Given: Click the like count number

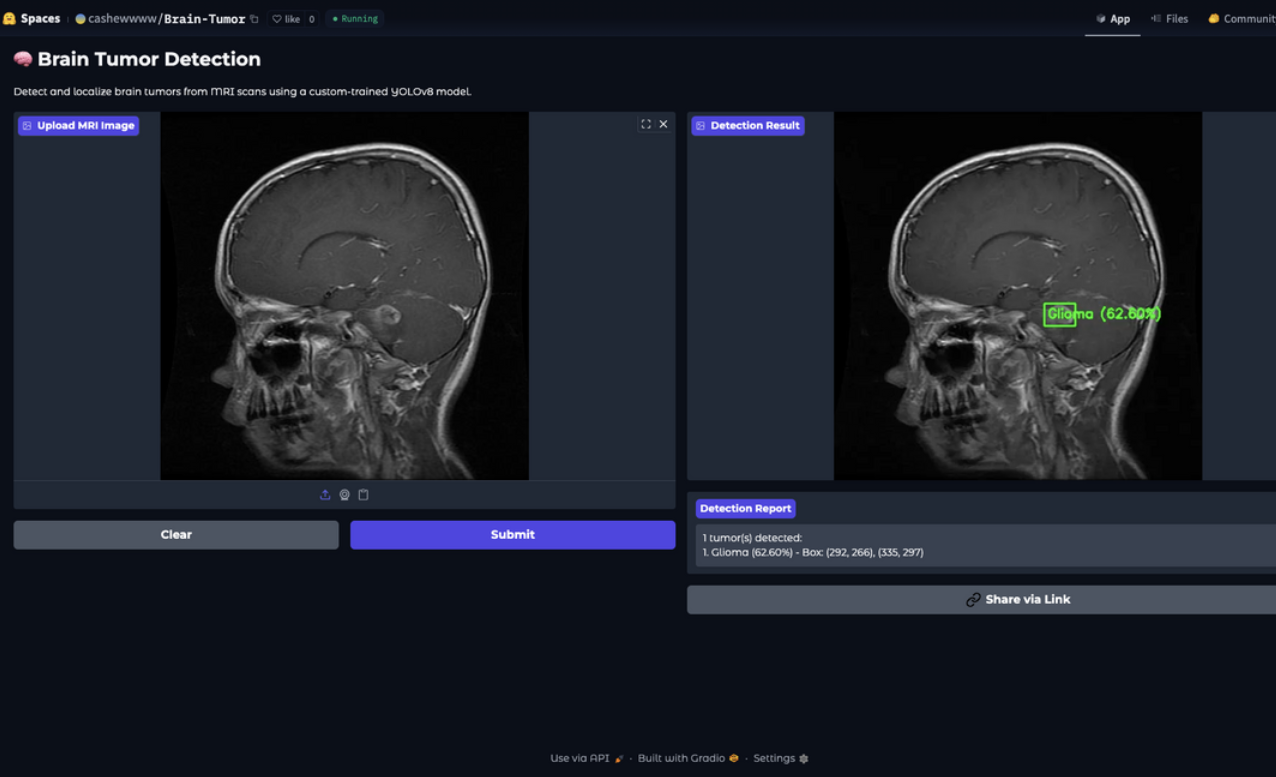Looking at the screenshot, I should click(311, 19).
